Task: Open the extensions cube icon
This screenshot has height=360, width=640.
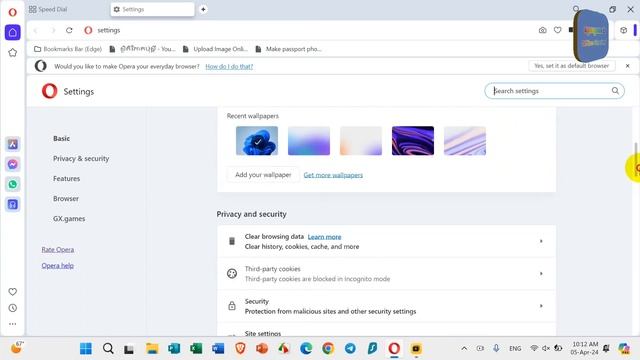Action: [623, 30]
